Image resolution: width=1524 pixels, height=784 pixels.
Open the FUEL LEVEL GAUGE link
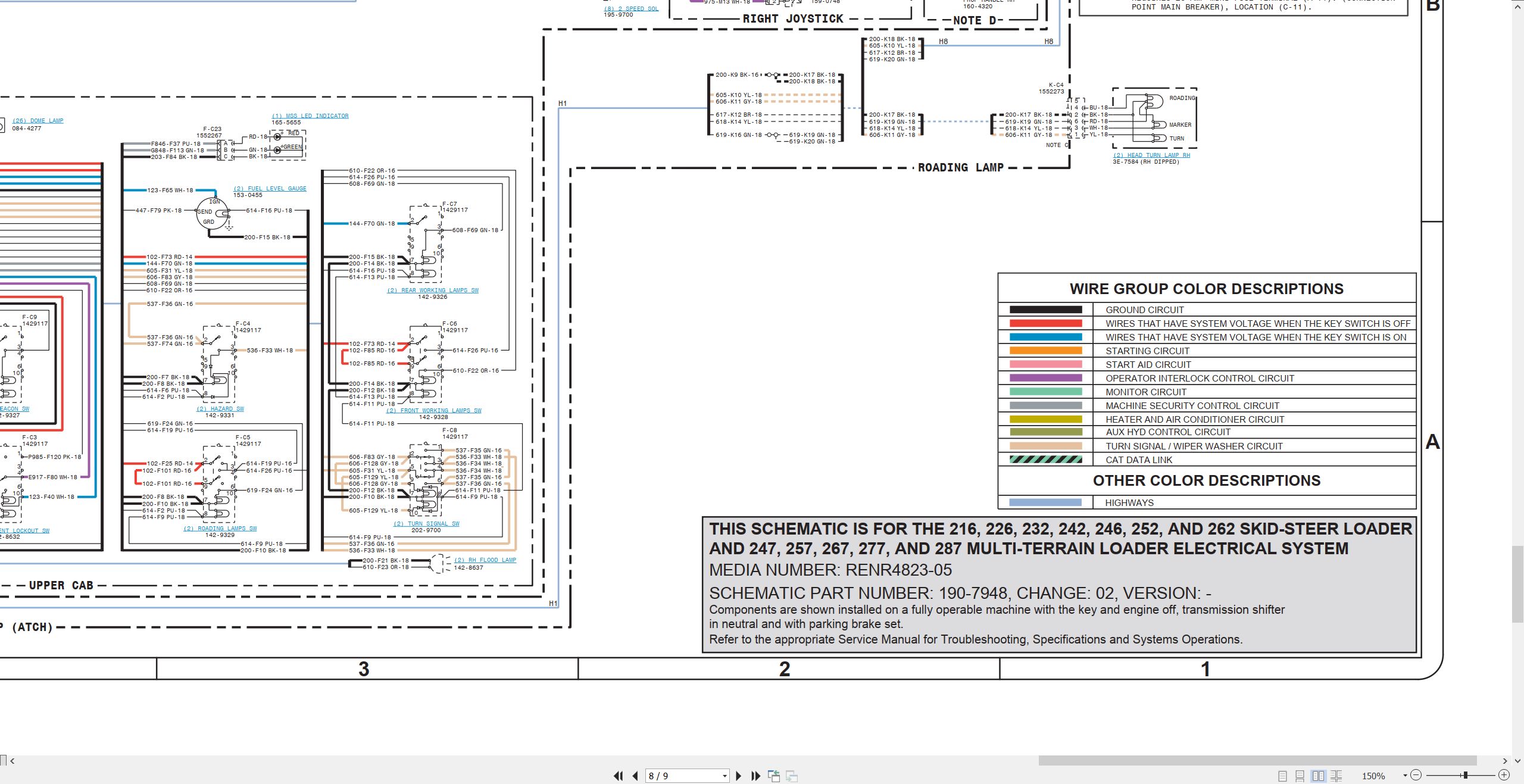270,189
